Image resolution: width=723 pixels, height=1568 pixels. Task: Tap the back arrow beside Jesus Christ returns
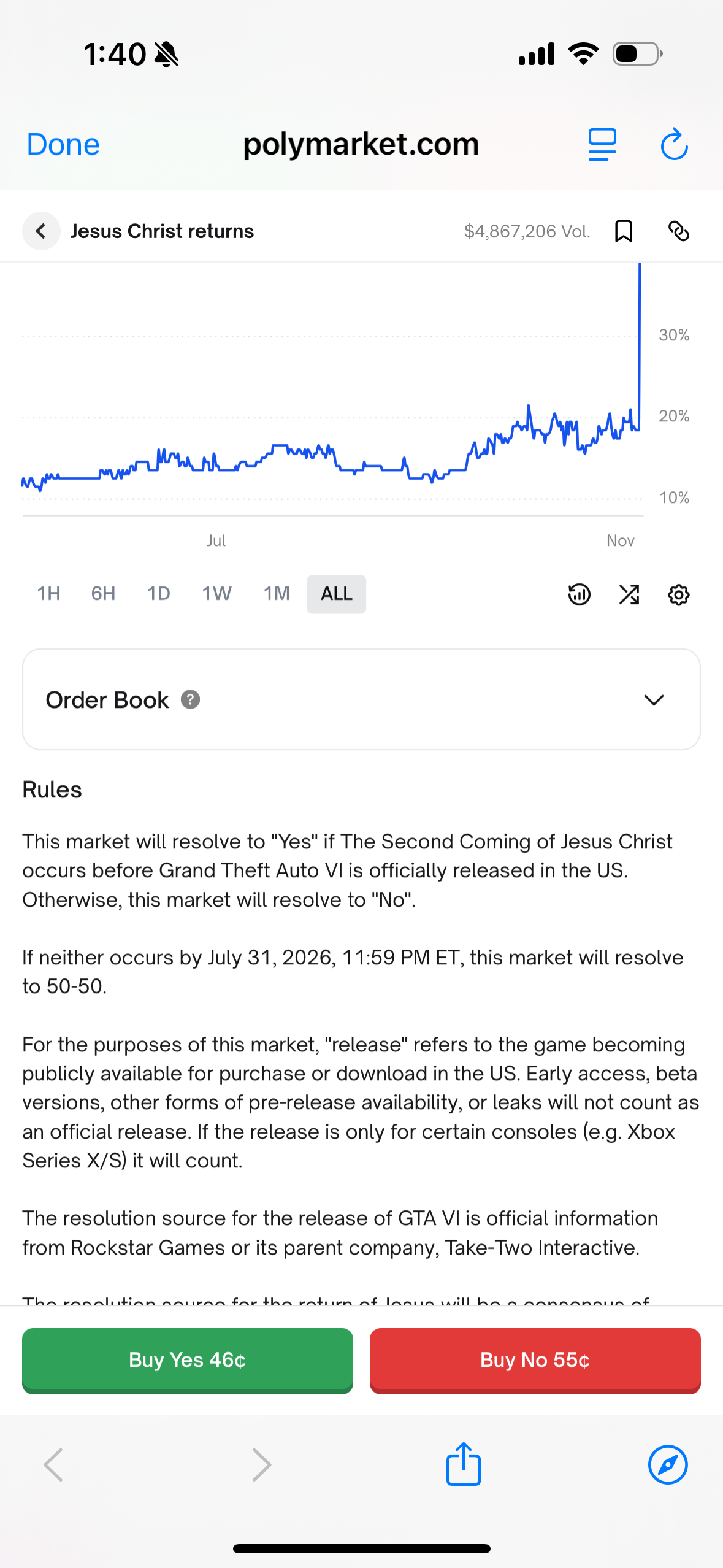tap(41, 231)
